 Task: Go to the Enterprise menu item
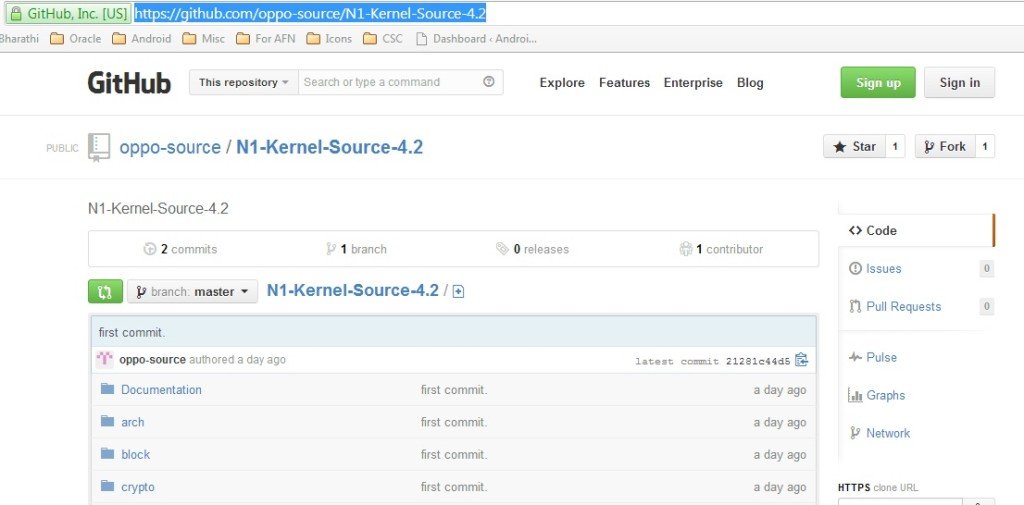pyautogui.click(x=693, y=82)
